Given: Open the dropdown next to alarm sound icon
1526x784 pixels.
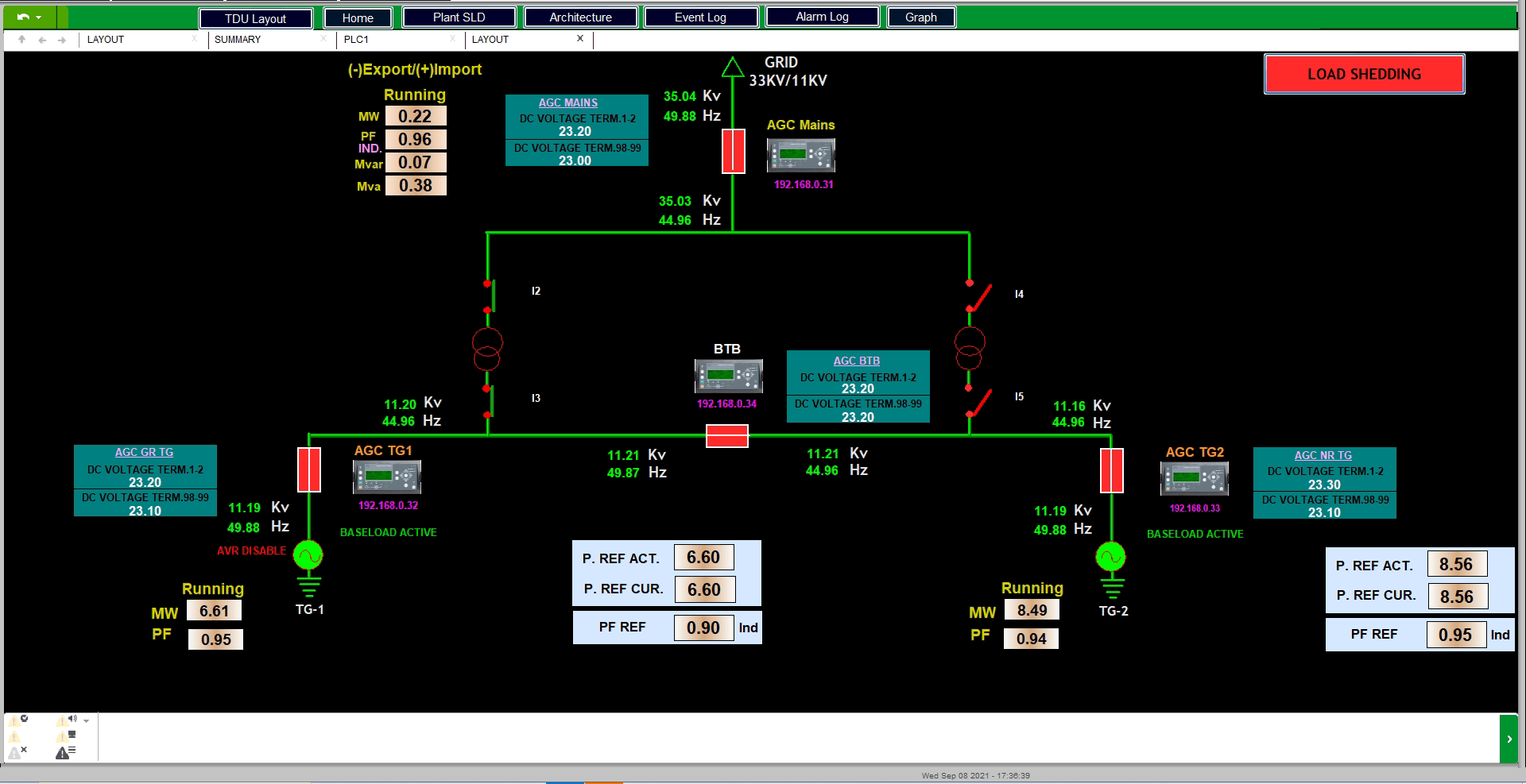Looking at the screenshot, I should point(86,721).
